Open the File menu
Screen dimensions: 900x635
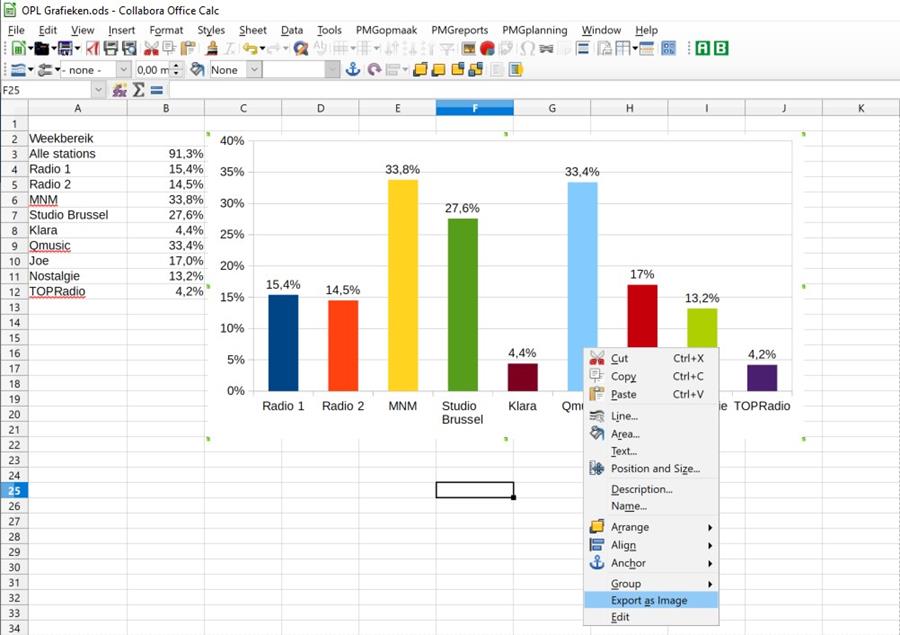(16, 30)
